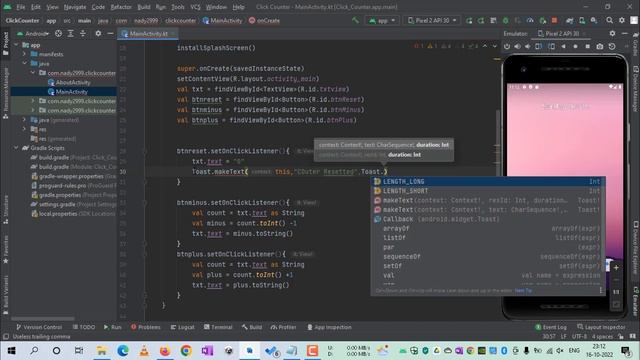Open the Version Control tool window
The height and width of the screenshot is (360, 640).
pos(39,327)
